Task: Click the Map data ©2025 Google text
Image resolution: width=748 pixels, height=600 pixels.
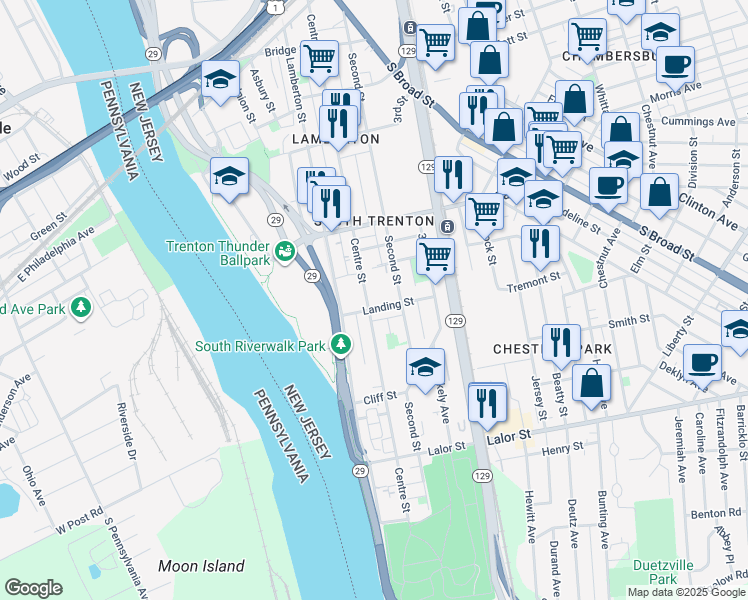Action: (x=686, y=593)
